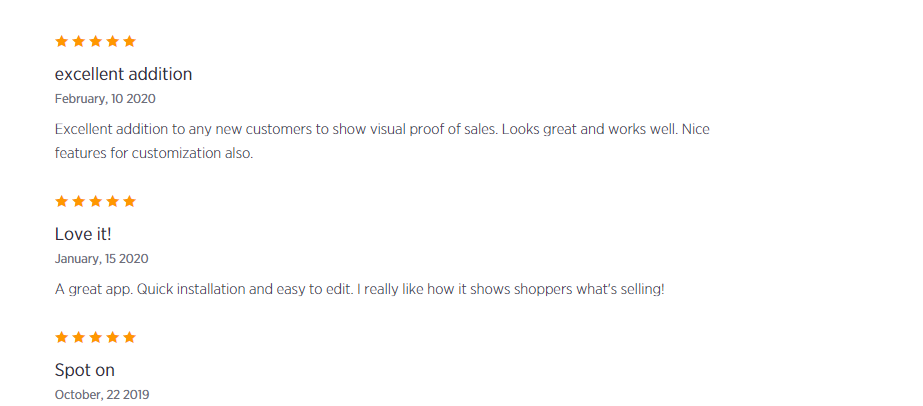Click third star above 'Spot on' title
The width and height of the screenshot is (923, 406).
click(x=95, y=338)
